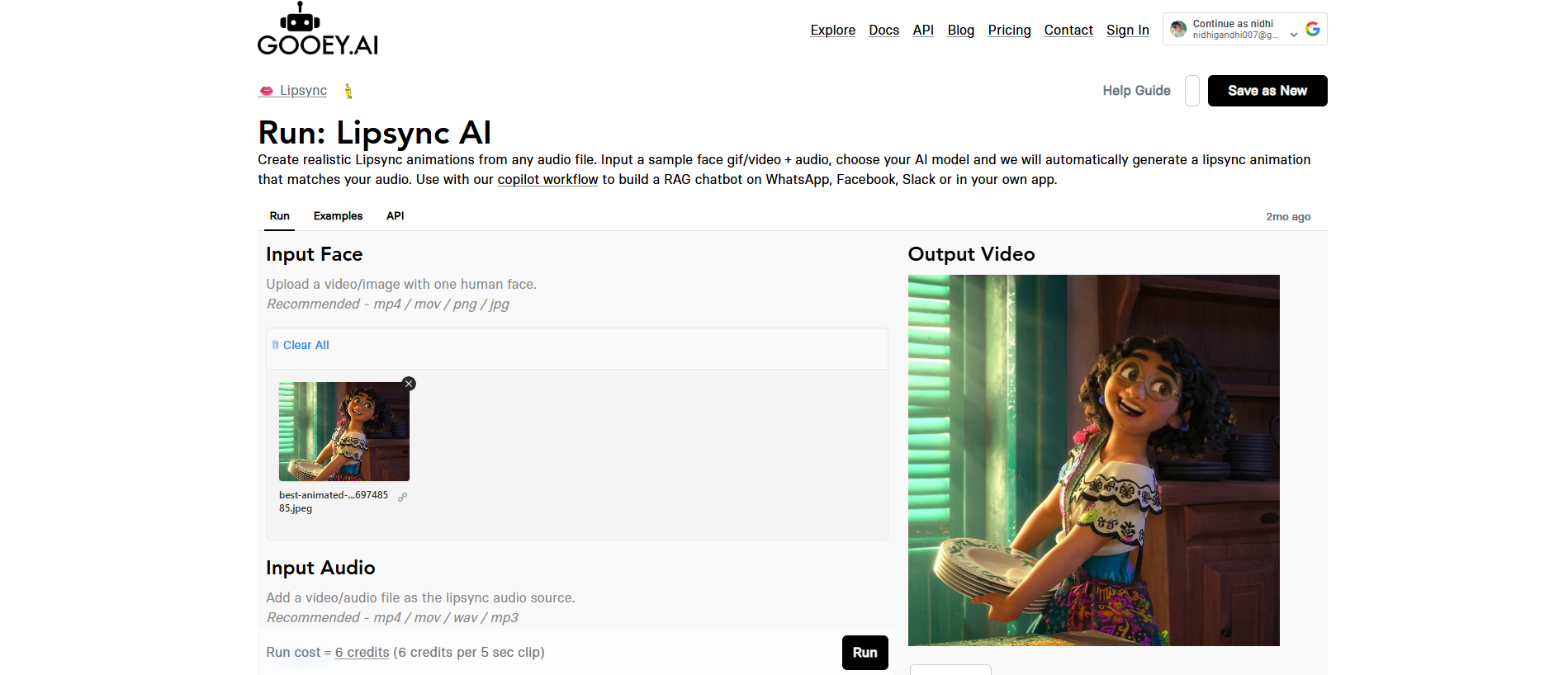Open the Pricing page
Image resolution: width=1568 pixels, height=675 pixels.
(x=1009, y=30)
